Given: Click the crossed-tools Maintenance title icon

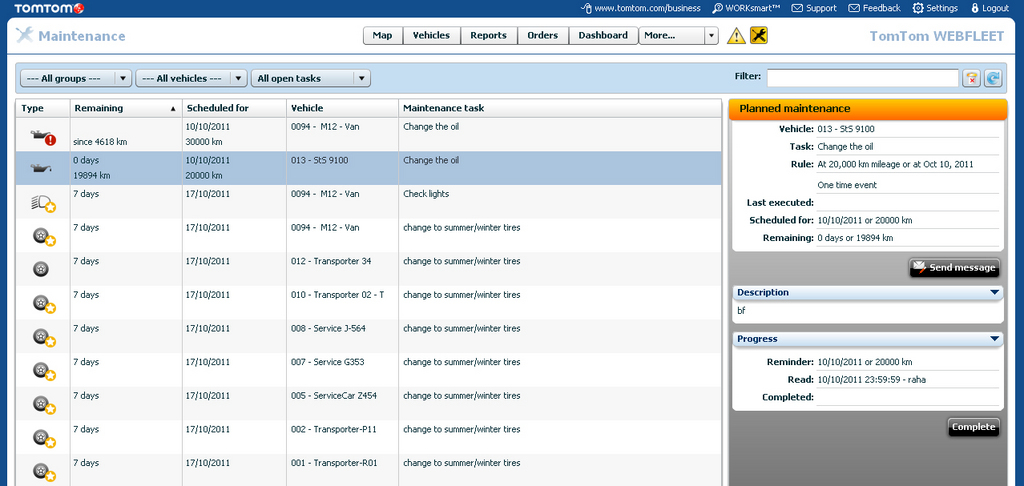Looking at the screenshot, I should pyautogui.click(x=24, y=35).
